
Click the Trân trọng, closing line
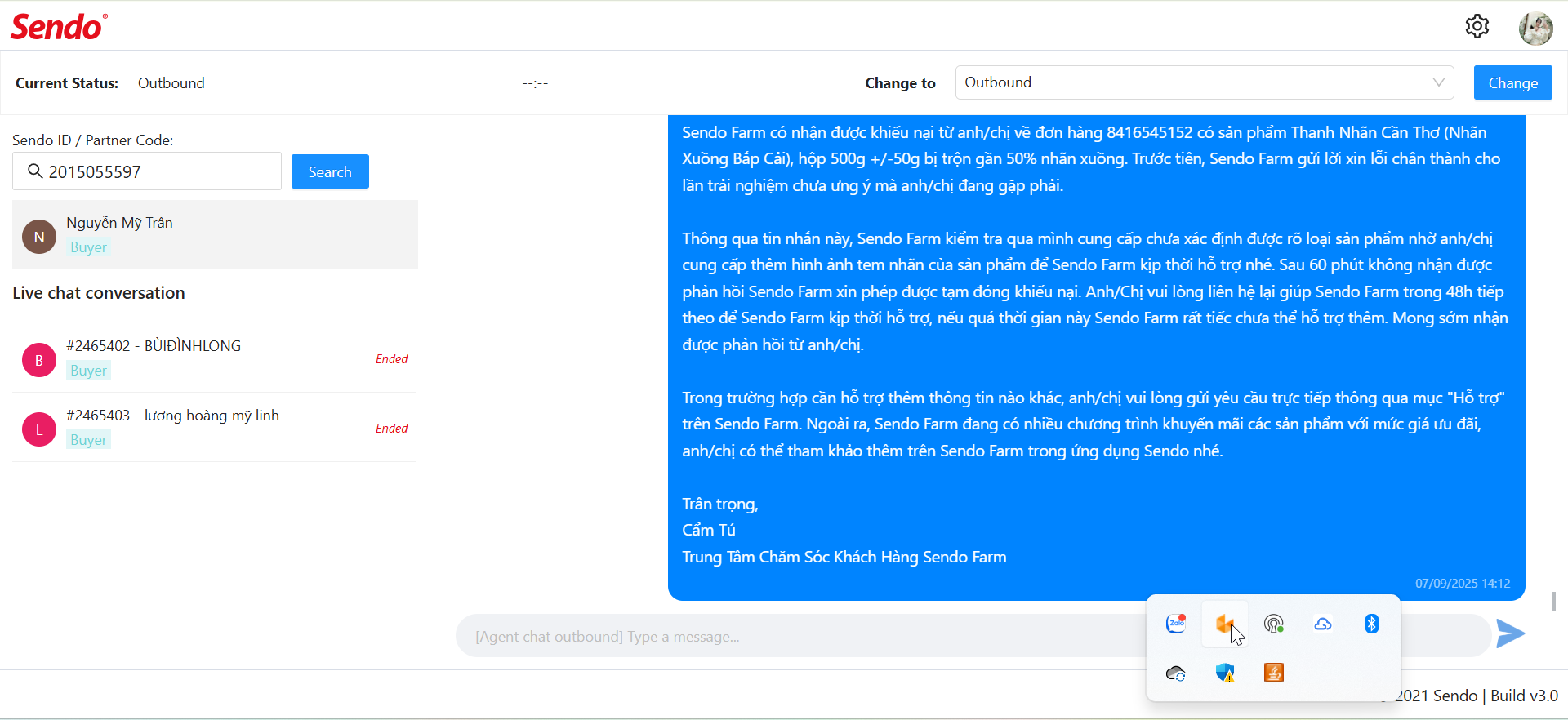coord(720,504)
